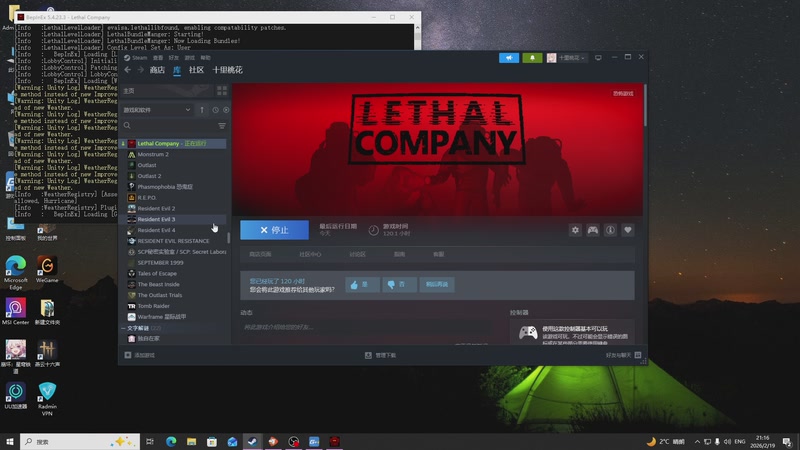Viewport: 800px width, 450px height.
Task: Open Radmin VPN desktop shortcut
Action: click(47, 399)
